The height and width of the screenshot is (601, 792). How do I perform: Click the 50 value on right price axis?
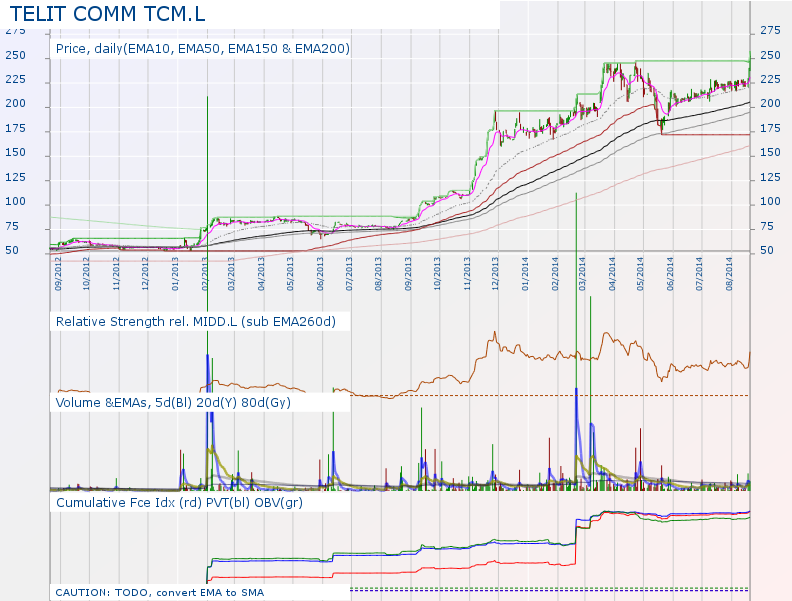(x=767, y=250)
